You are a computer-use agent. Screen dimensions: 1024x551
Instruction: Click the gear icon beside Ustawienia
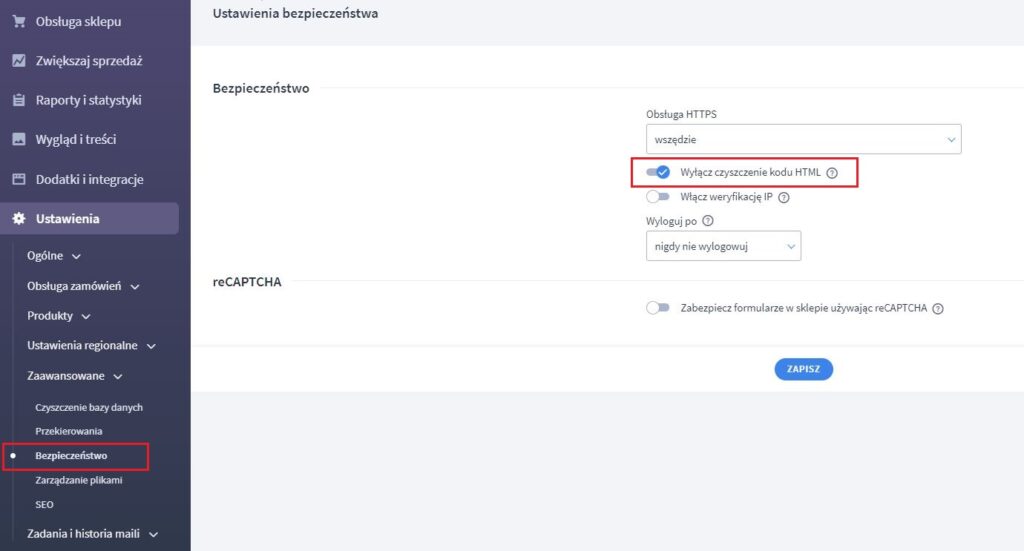click(18, 219)
